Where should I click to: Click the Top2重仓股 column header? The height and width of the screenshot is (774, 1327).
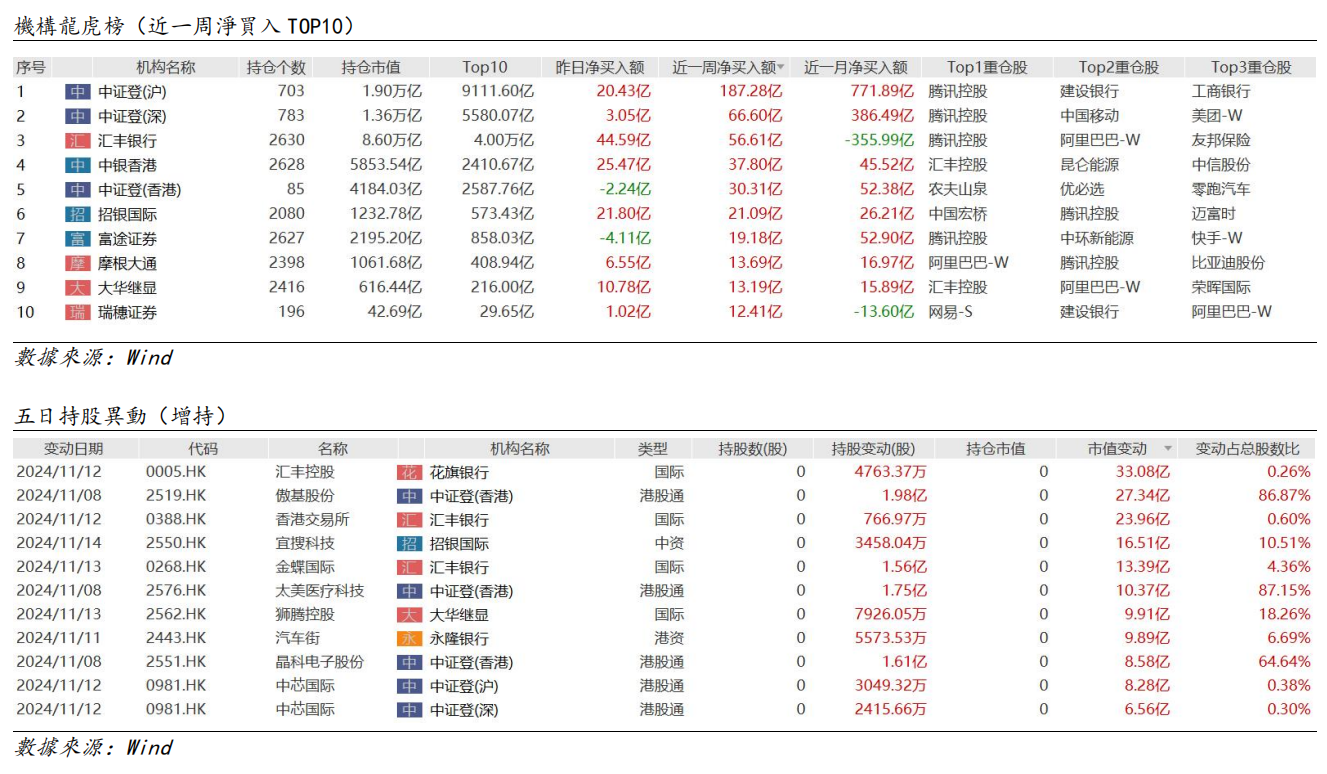[x=1119, y=67]
